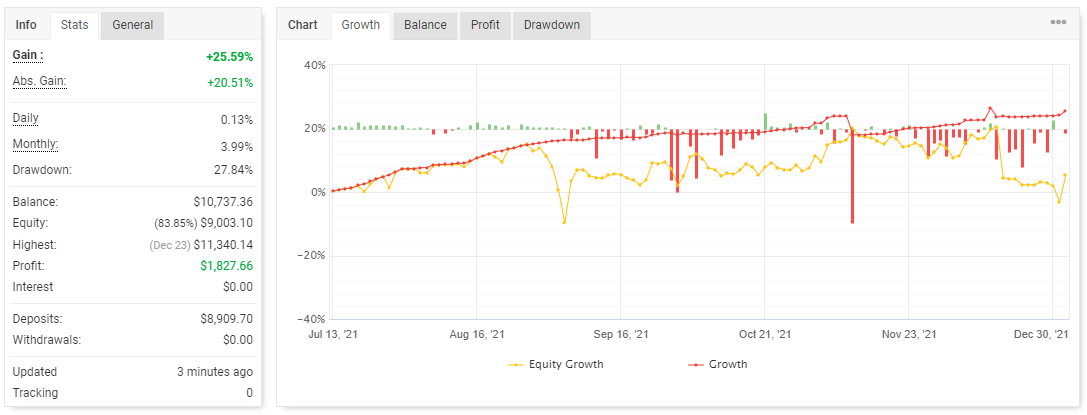Select the $10,737.36 balance value

[223, 202]
